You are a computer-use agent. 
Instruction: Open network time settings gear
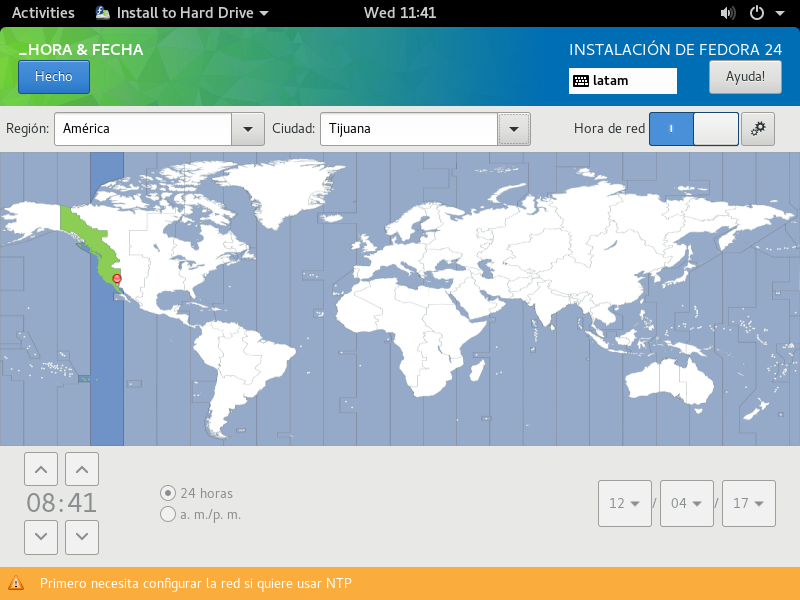coord(758,129)
